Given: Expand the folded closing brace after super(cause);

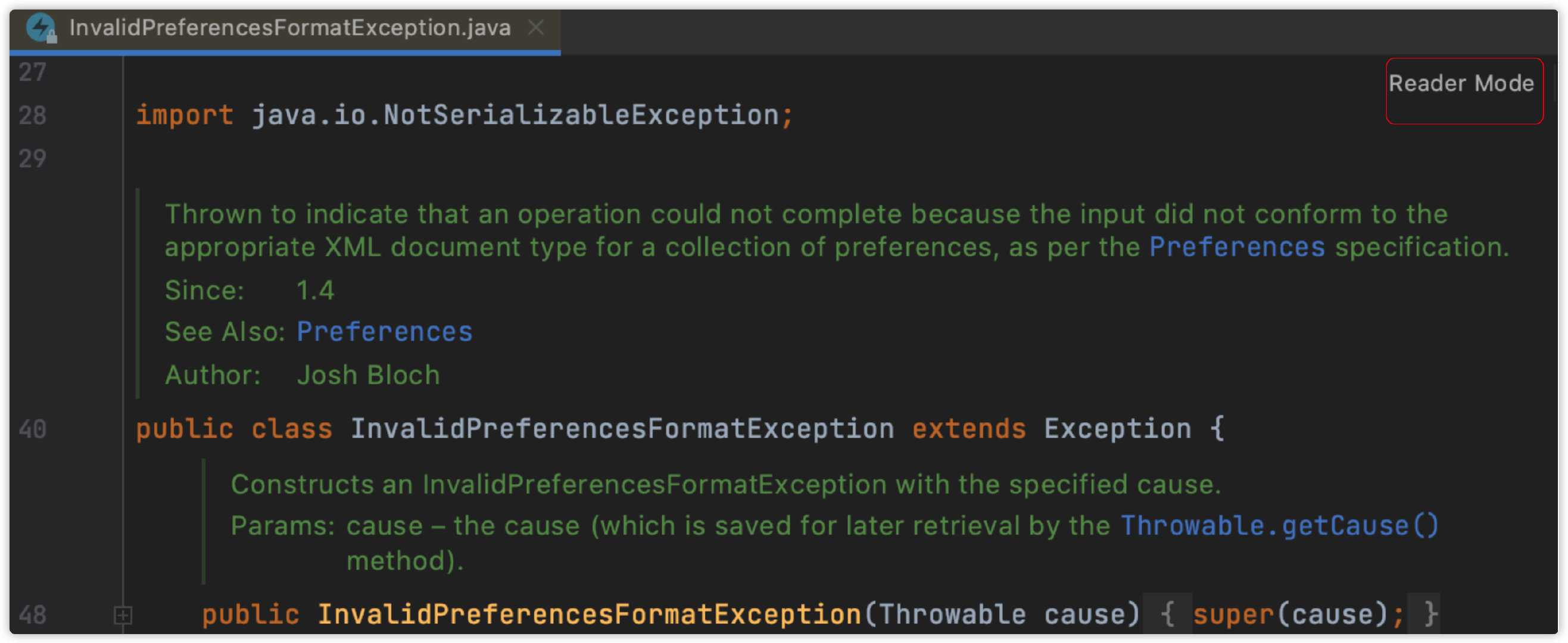Looking at the screenshot, I should (x=1424, y=614).
